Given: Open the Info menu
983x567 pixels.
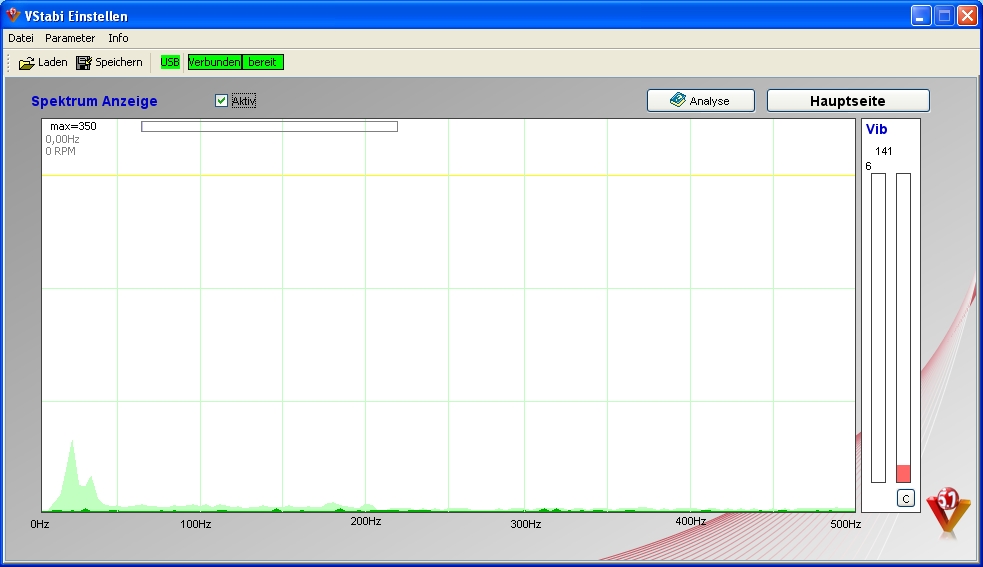Looking at the screenshot, I should 118,38.
